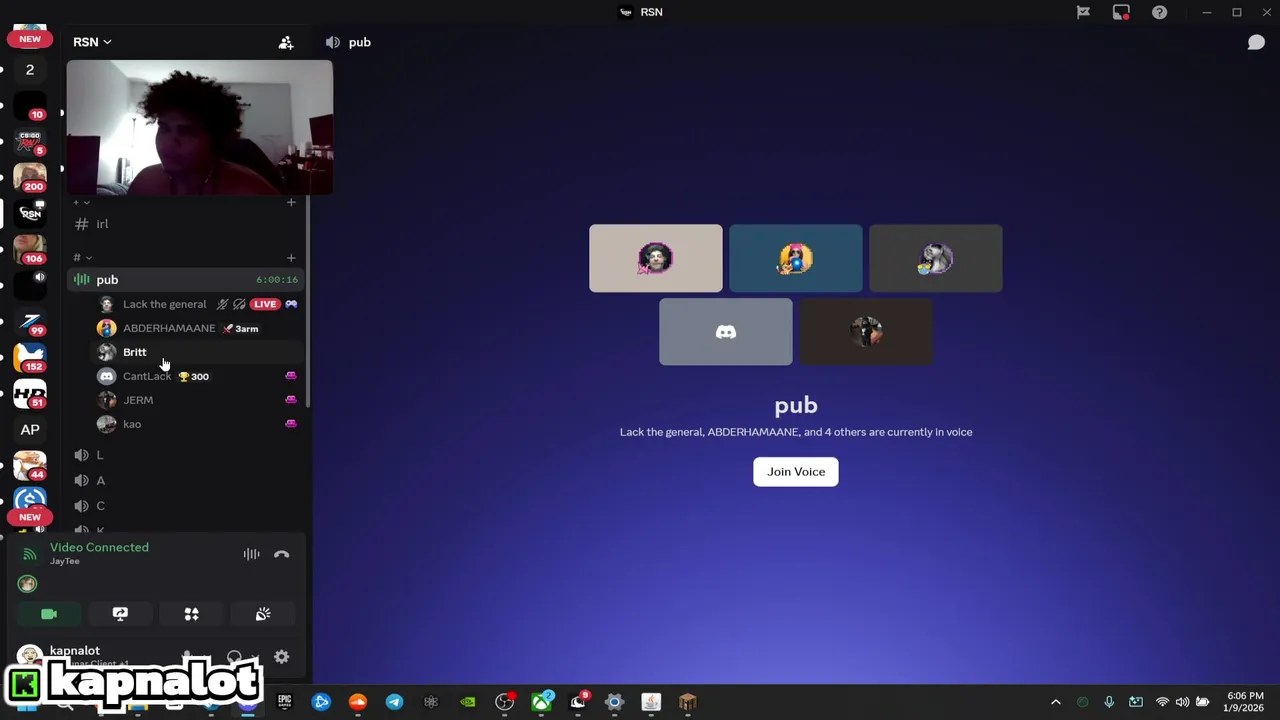
Task: Open the server with the 10 badge
Action: (x=30, y=105)
